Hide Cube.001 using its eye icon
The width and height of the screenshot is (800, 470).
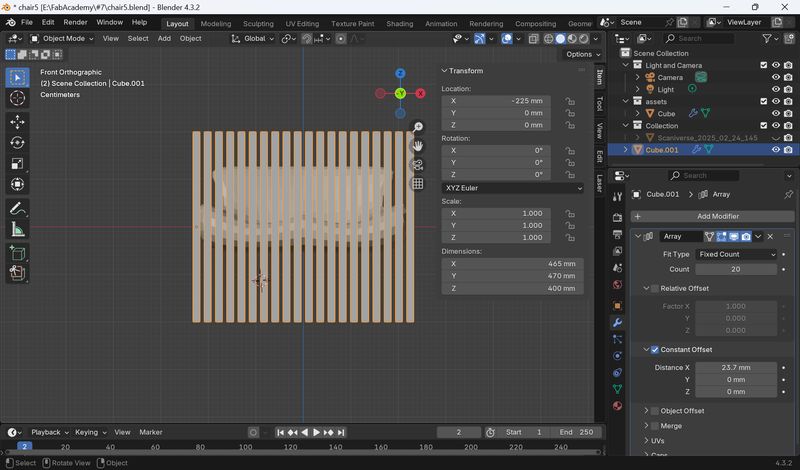[x=776, y=150]
